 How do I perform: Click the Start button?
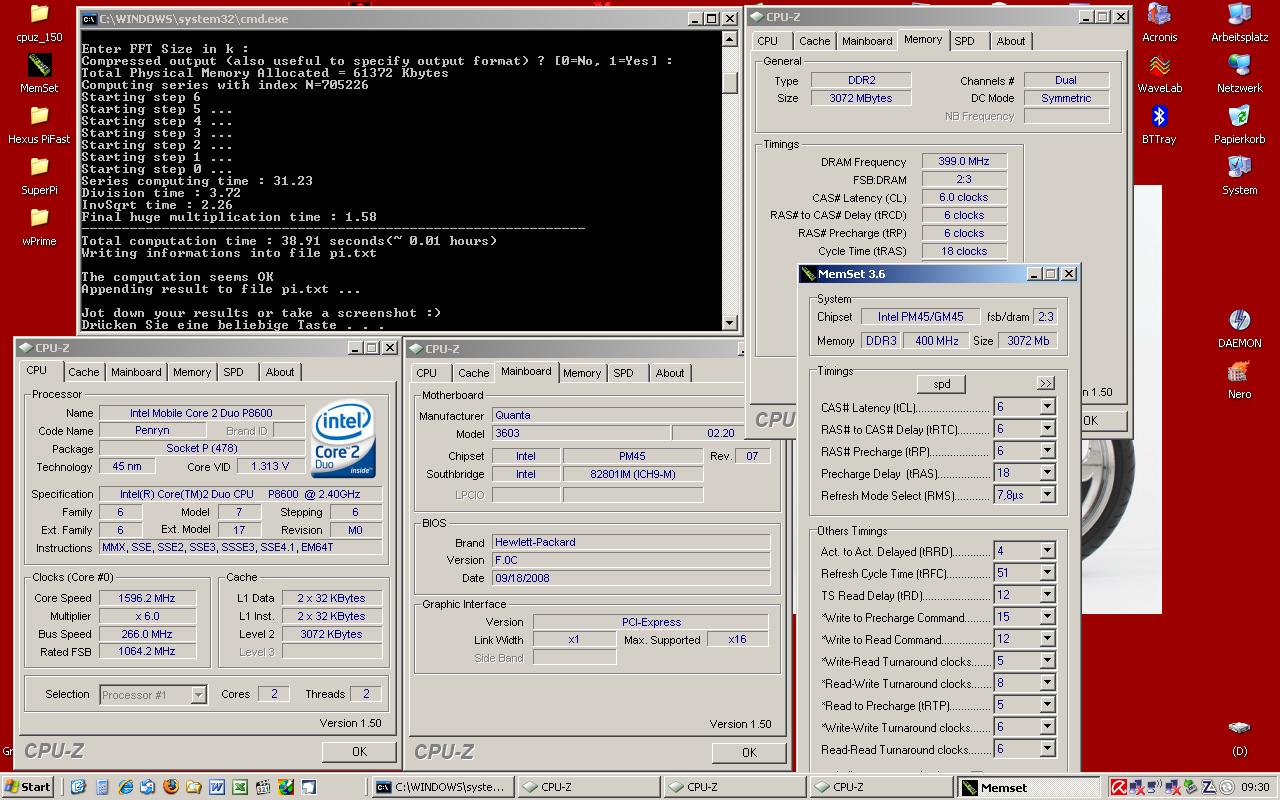coord(27,787)
